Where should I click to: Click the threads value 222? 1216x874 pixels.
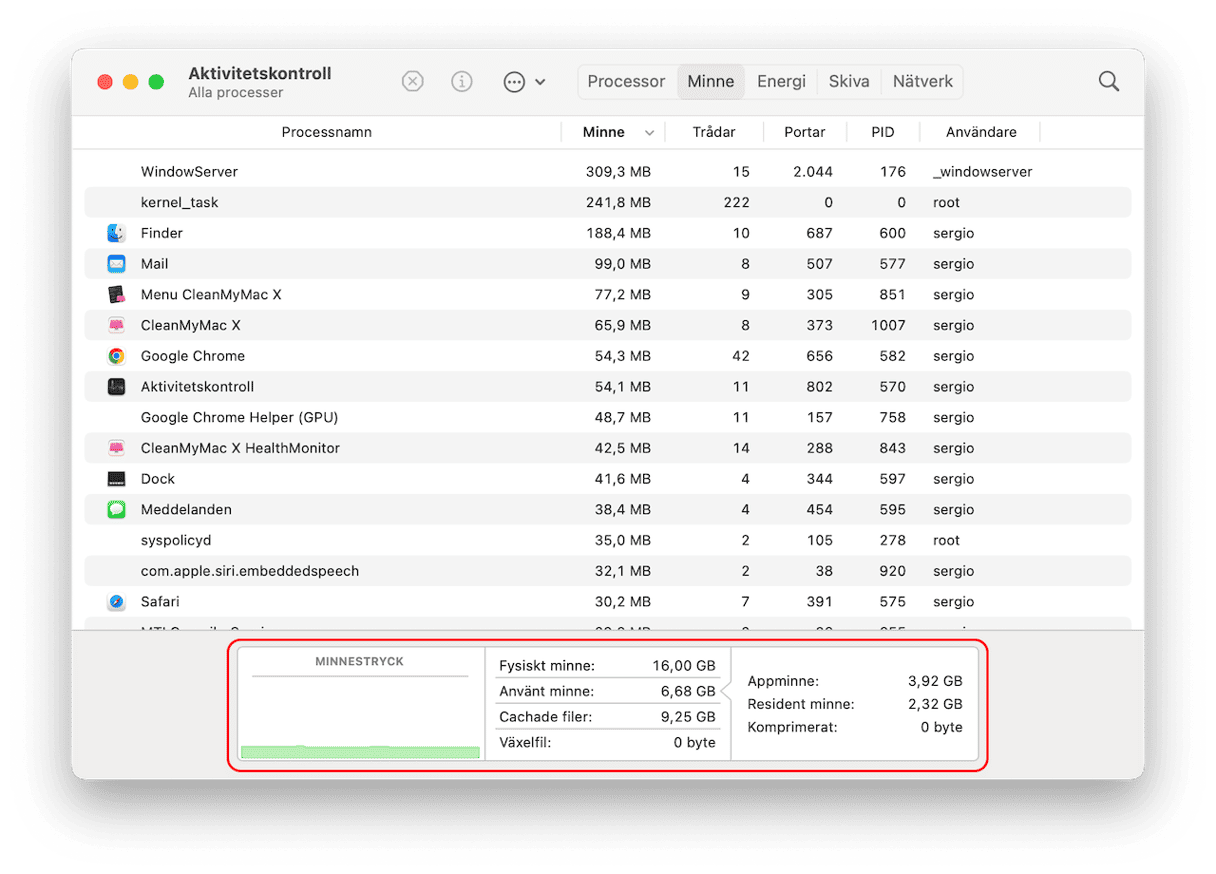pyautogui.click(x=736, y=202)
